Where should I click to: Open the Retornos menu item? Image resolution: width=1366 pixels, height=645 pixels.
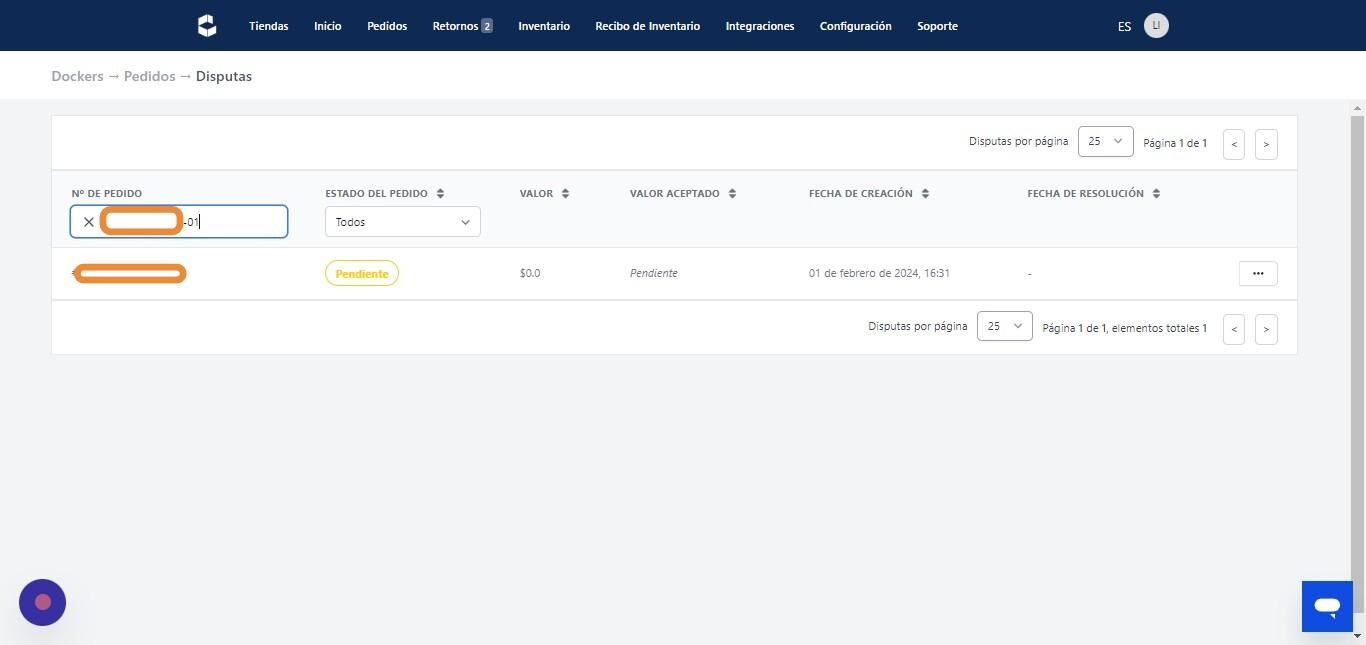pos(462,26)
